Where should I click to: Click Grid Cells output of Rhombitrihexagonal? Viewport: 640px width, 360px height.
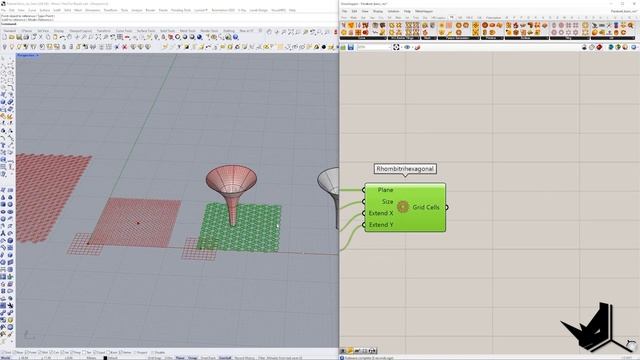click(426, 207)
